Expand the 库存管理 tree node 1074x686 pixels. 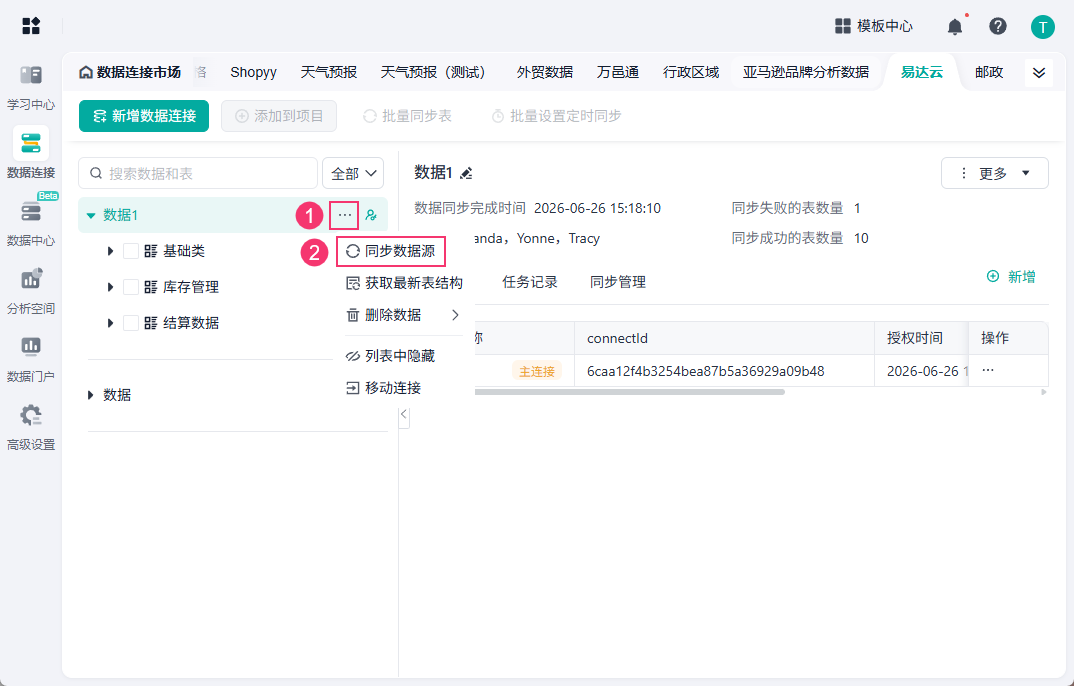(110, 287)
